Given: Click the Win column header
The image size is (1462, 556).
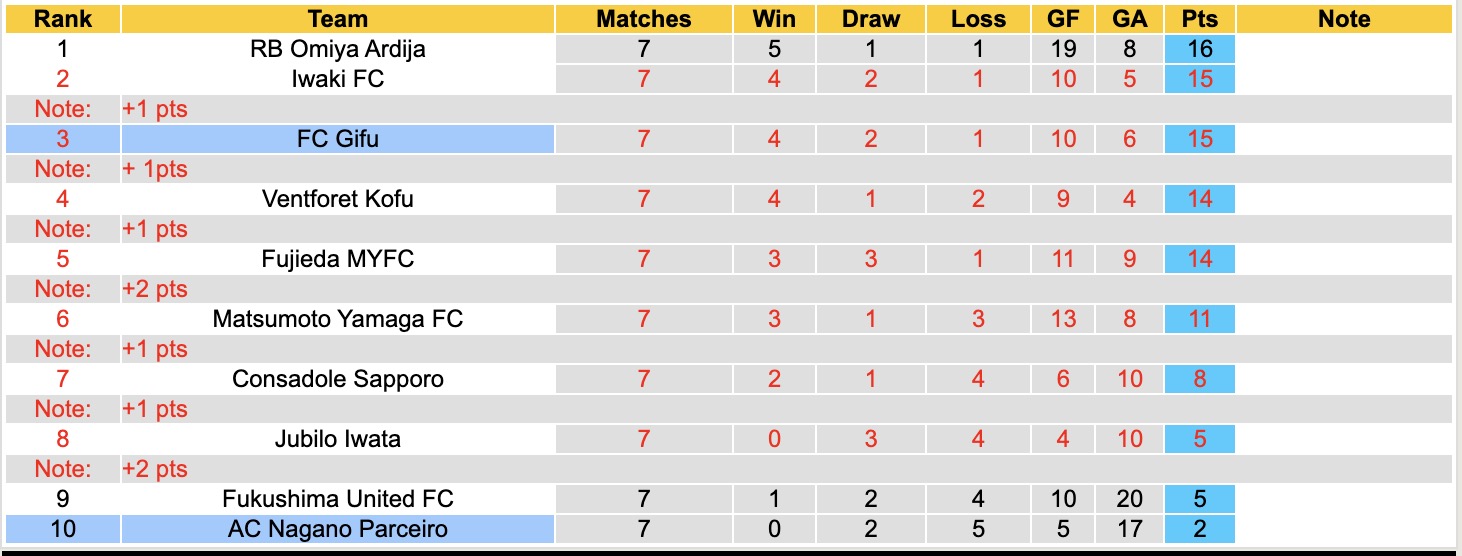Looking at the screenshot, I should point(774,19).
